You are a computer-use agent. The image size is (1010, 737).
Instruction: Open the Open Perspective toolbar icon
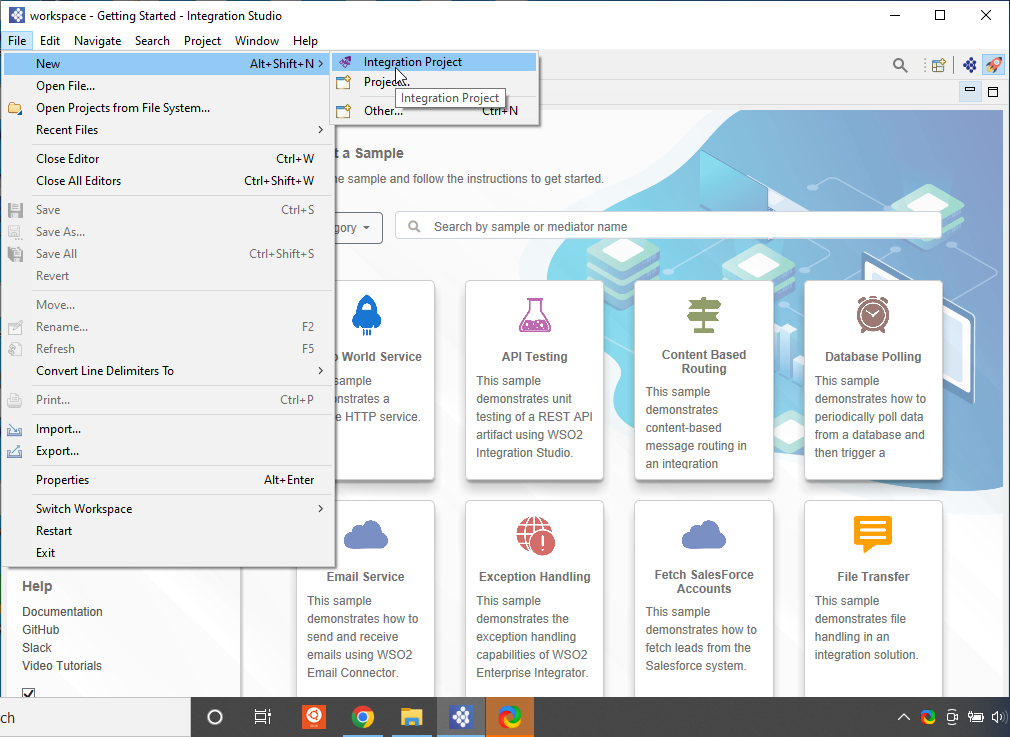pyautogui.click(x=939, y=65)
